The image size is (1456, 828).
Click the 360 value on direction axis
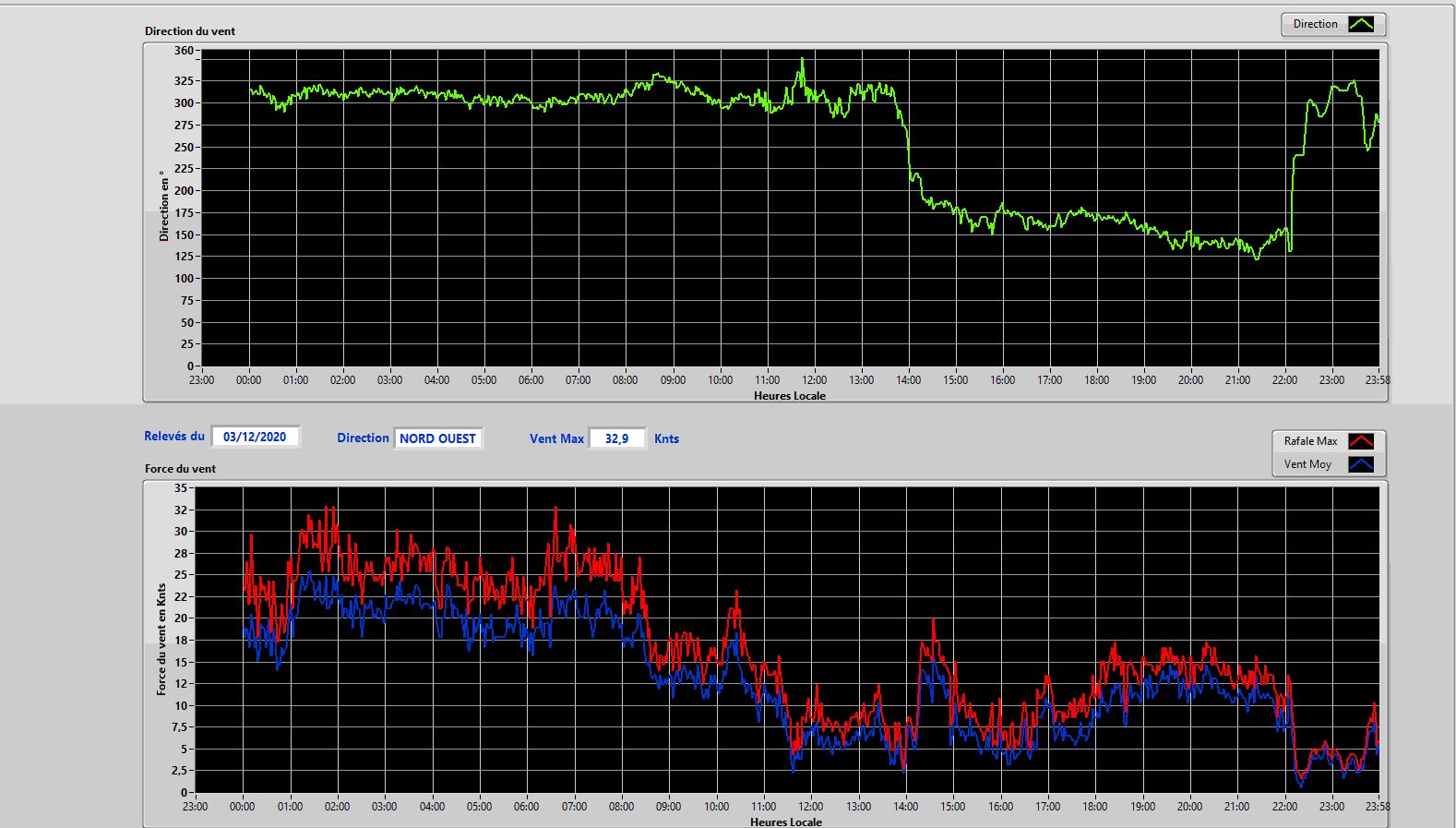point(185,51)
